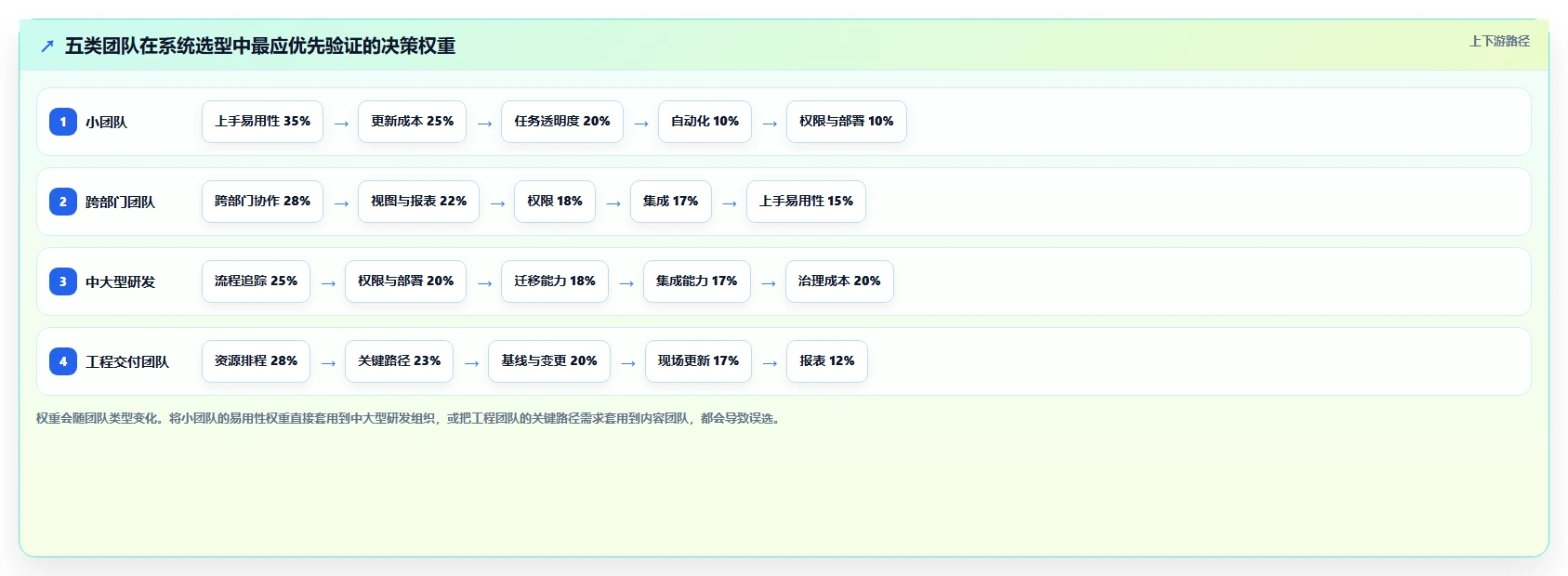Click the footnote starting with 权重会随团队类型变化
This screenshot has height=576, width=1568.
tap(410, 419)
